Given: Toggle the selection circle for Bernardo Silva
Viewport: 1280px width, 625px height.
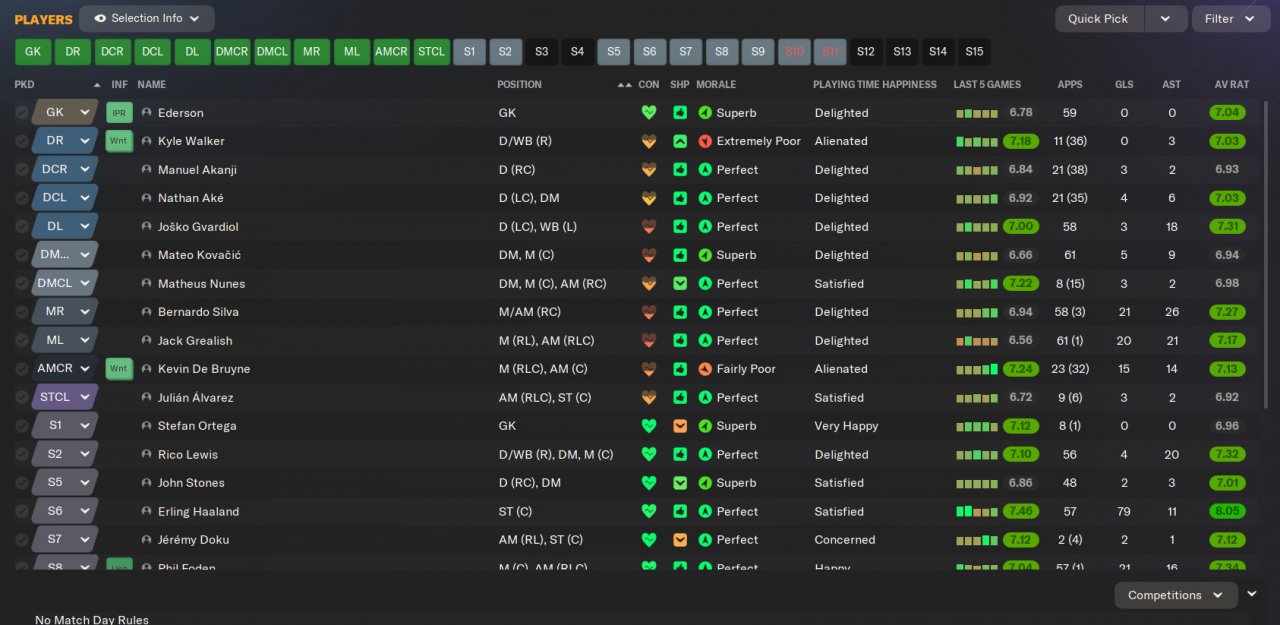Looking at the screenshot, I should [22, 312].
